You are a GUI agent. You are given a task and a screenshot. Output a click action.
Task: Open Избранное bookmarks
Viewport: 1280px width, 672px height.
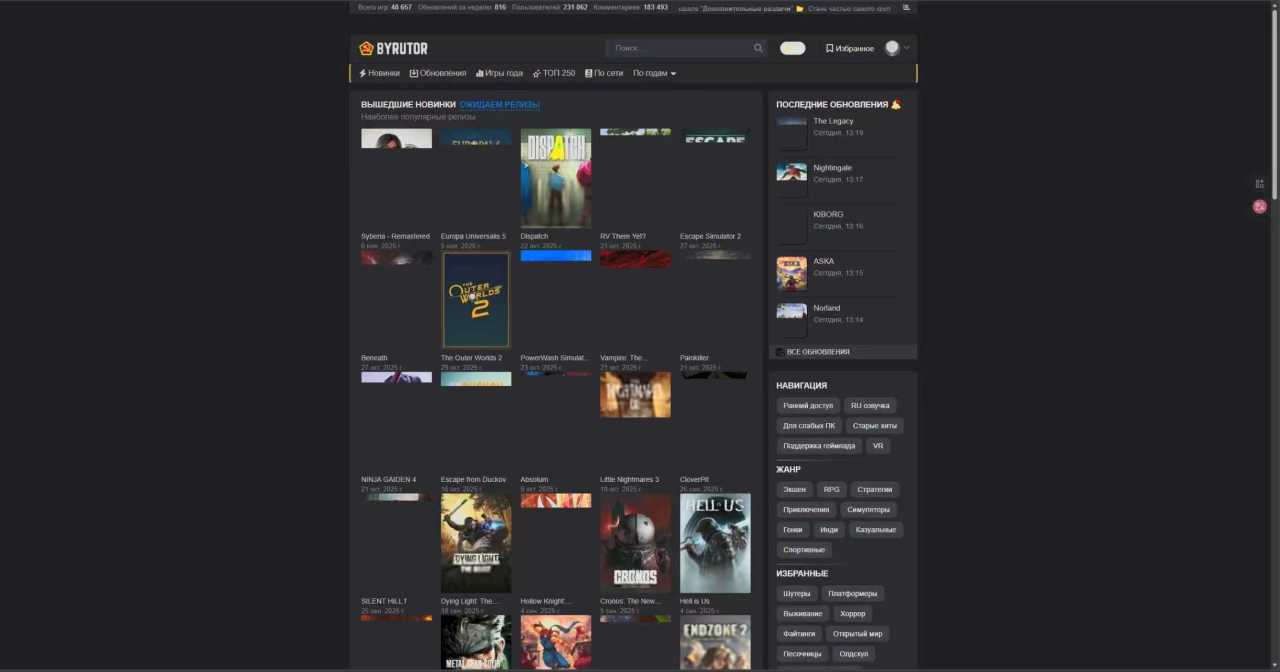(x=849, y=48)
